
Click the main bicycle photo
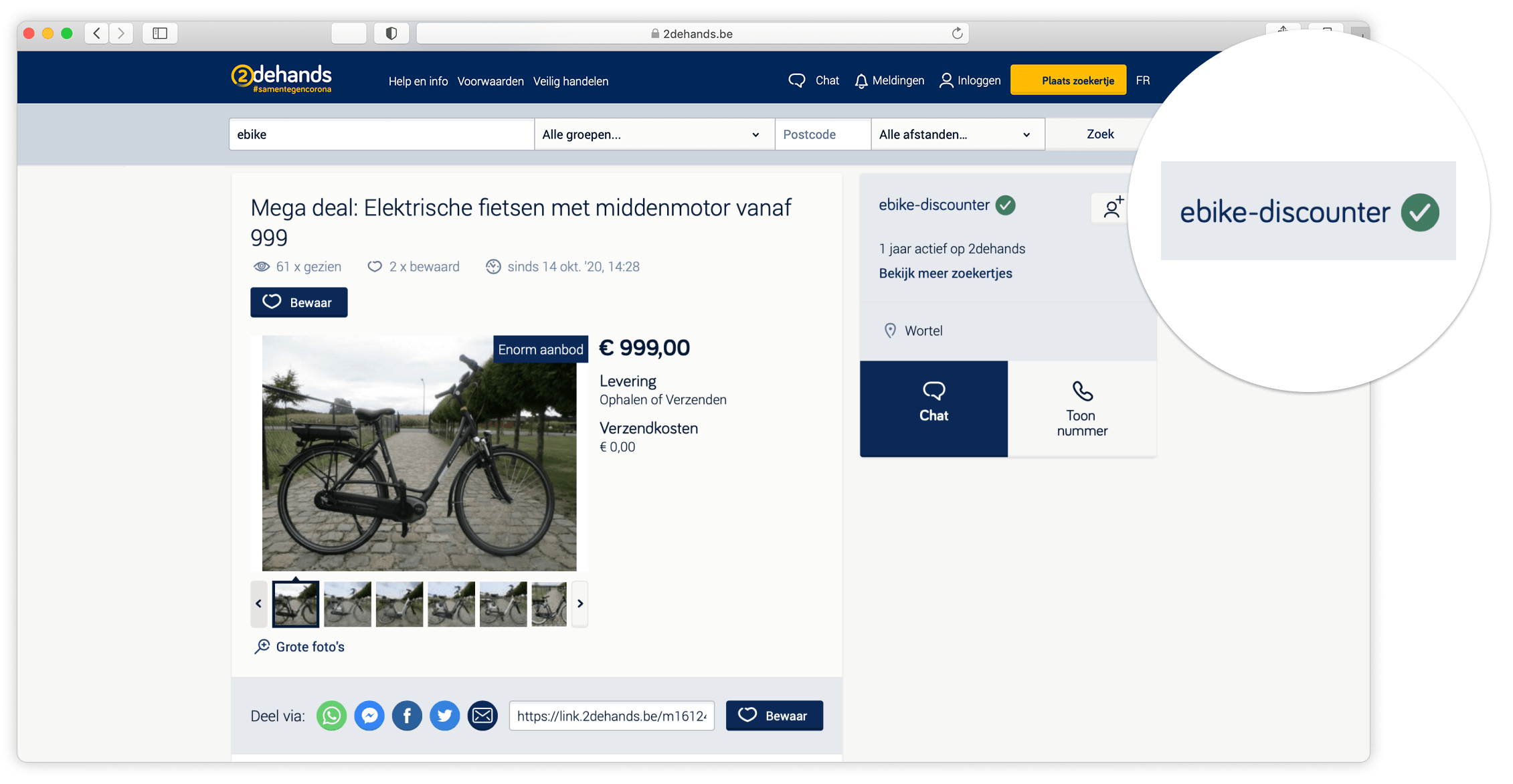(419, 453)
